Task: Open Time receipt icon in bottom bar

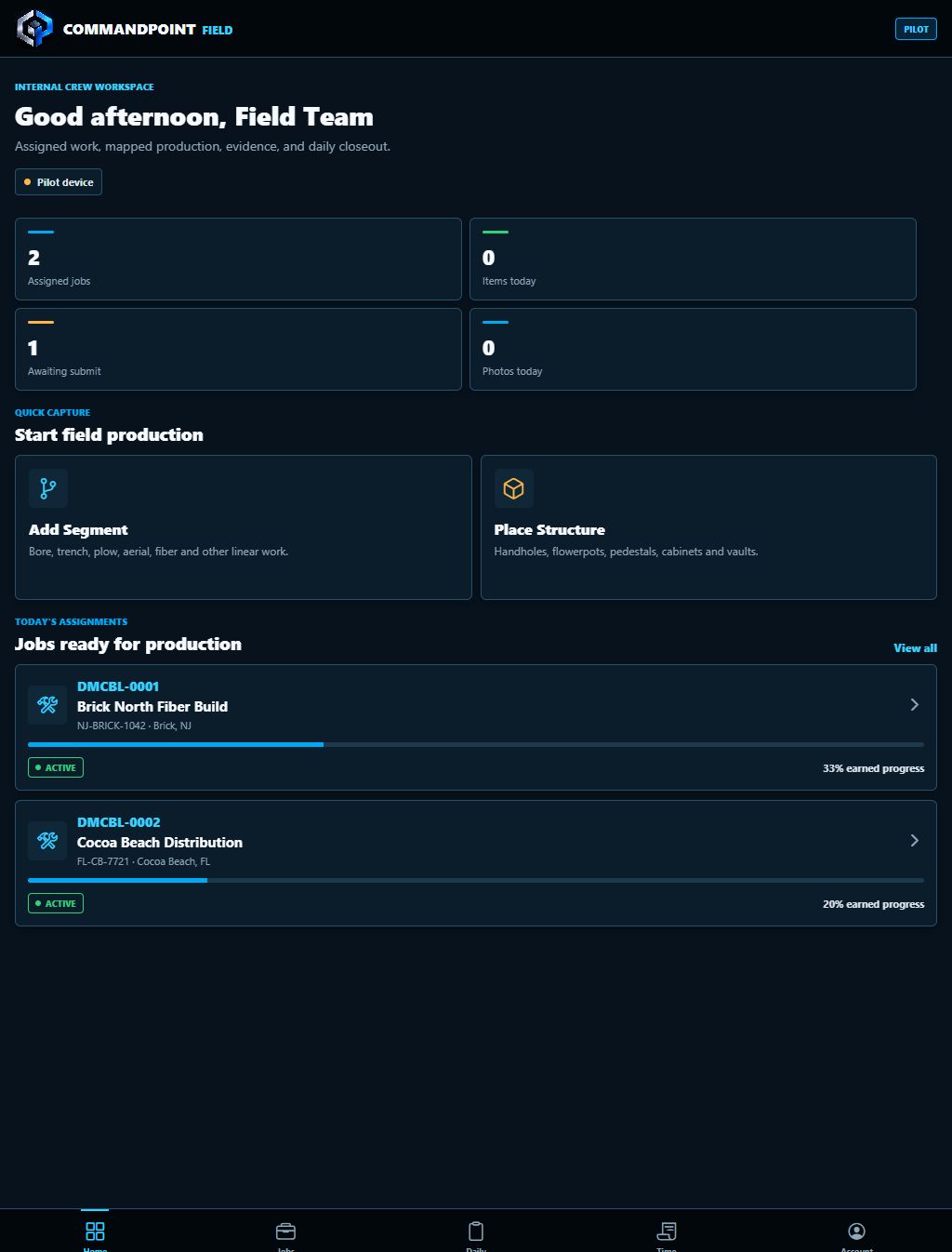Action: (x=667, y=1231)
